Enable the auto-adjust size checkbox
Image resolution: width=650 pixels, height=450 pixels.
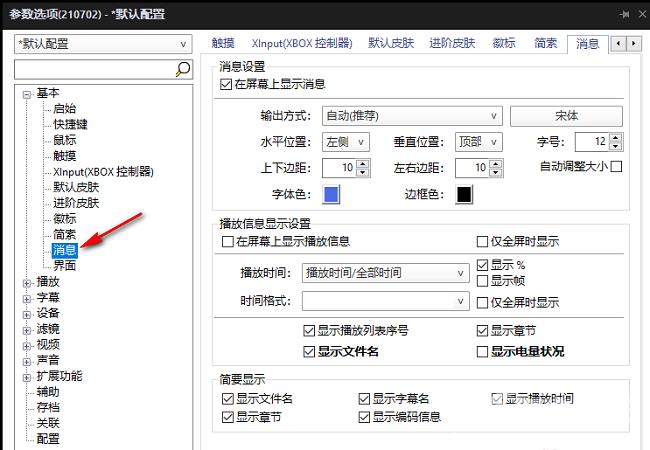[x=616, y=166]
